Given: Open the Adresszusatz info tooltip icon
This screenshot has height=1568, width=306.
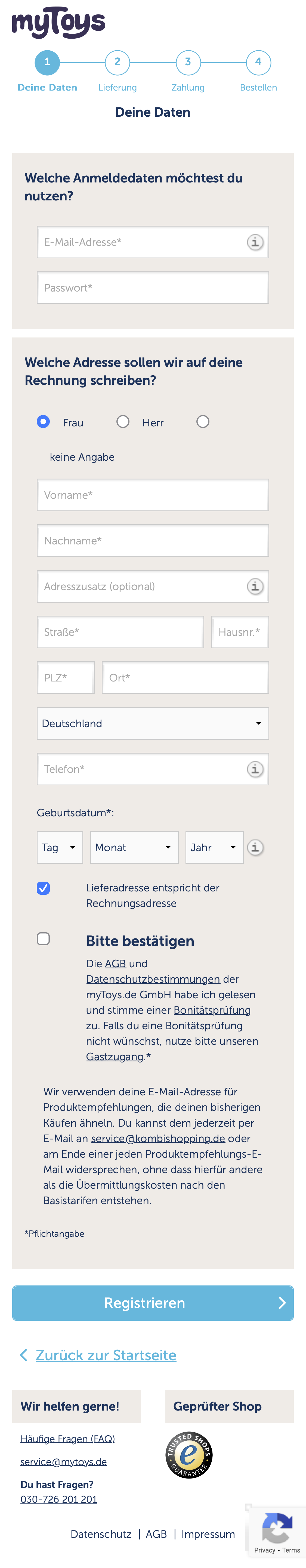Looking at the screenshot, I should [x=254, y=587].
